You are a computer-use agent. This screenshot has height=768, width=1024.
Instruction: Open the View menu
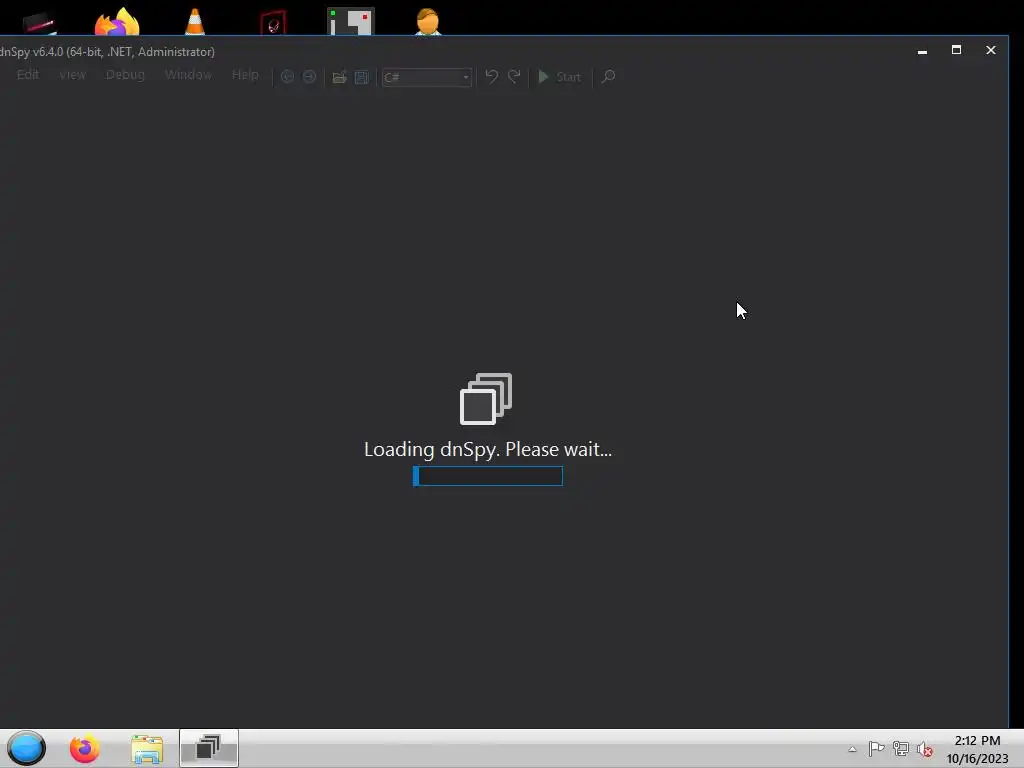click(x=72, y=75)
